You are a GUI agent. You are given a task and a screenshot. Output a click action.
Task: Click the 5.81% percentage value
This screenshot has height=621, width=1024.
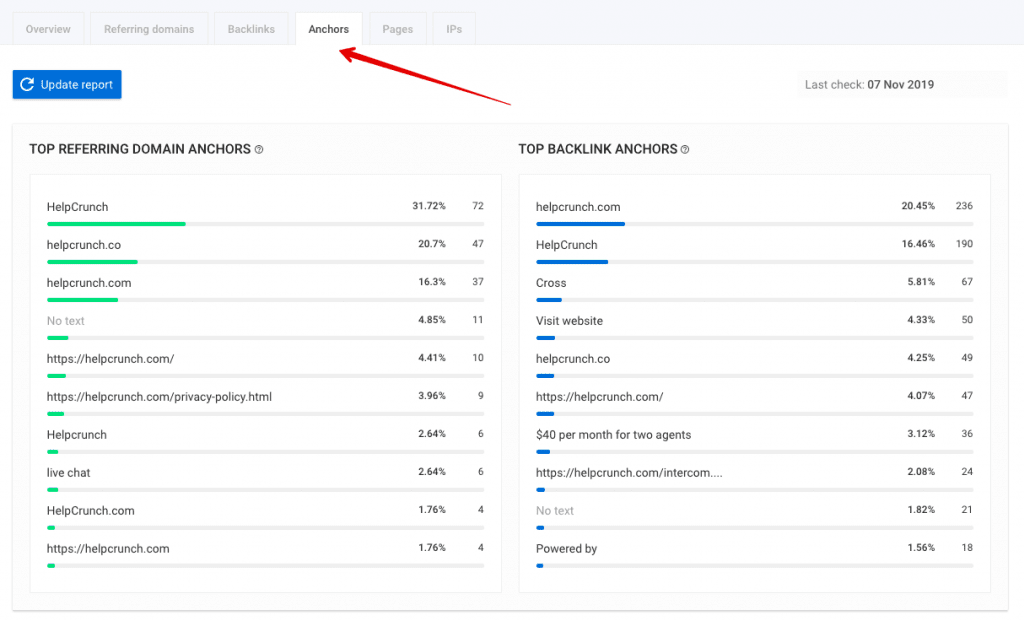pyautogui.click(x=921, y=281)
